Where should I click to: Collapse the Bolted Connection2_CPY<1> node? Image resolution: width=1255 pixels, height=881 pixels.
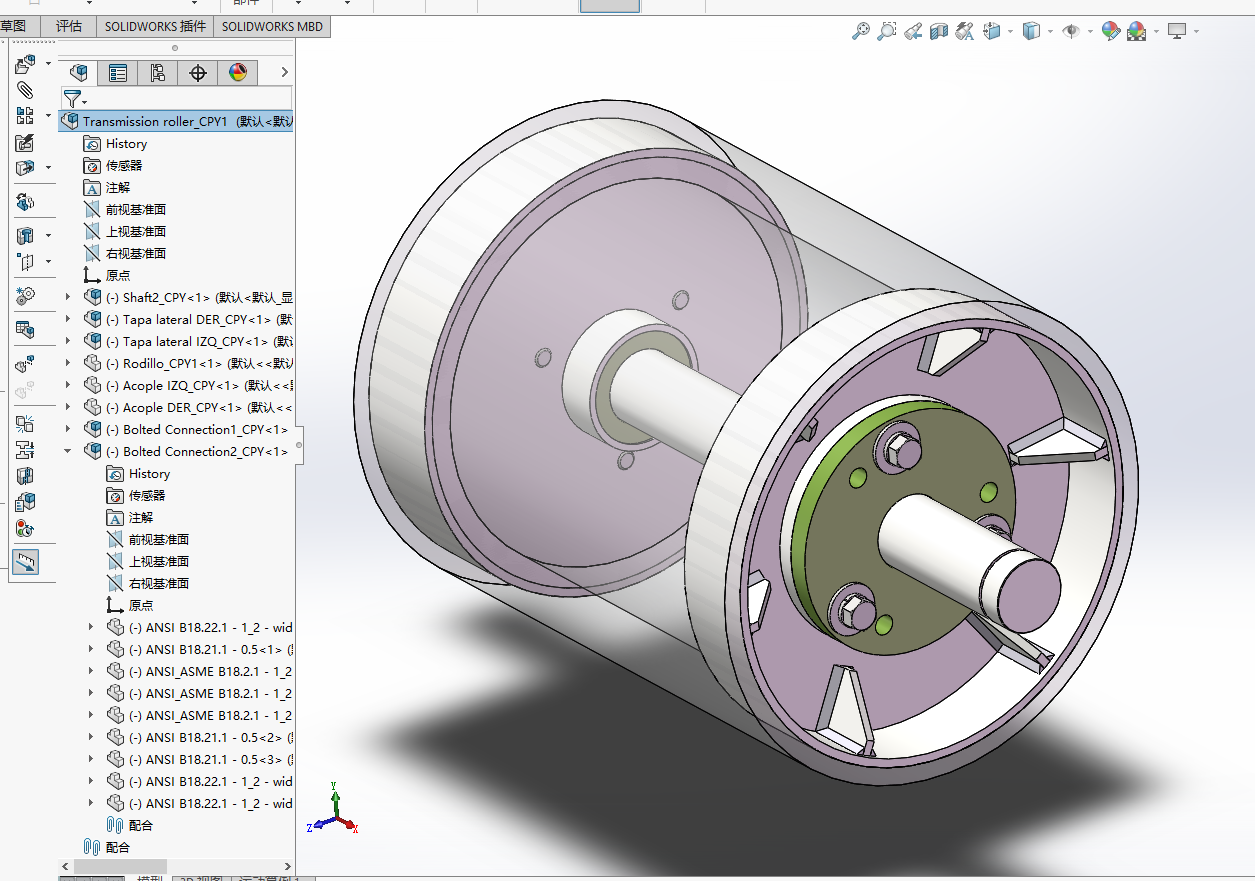tap(68, 451)
